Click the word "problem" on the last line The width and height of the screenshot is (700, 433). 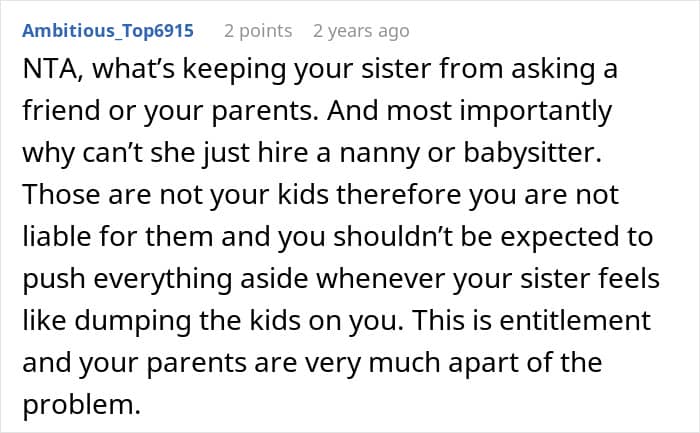(78, 405)
